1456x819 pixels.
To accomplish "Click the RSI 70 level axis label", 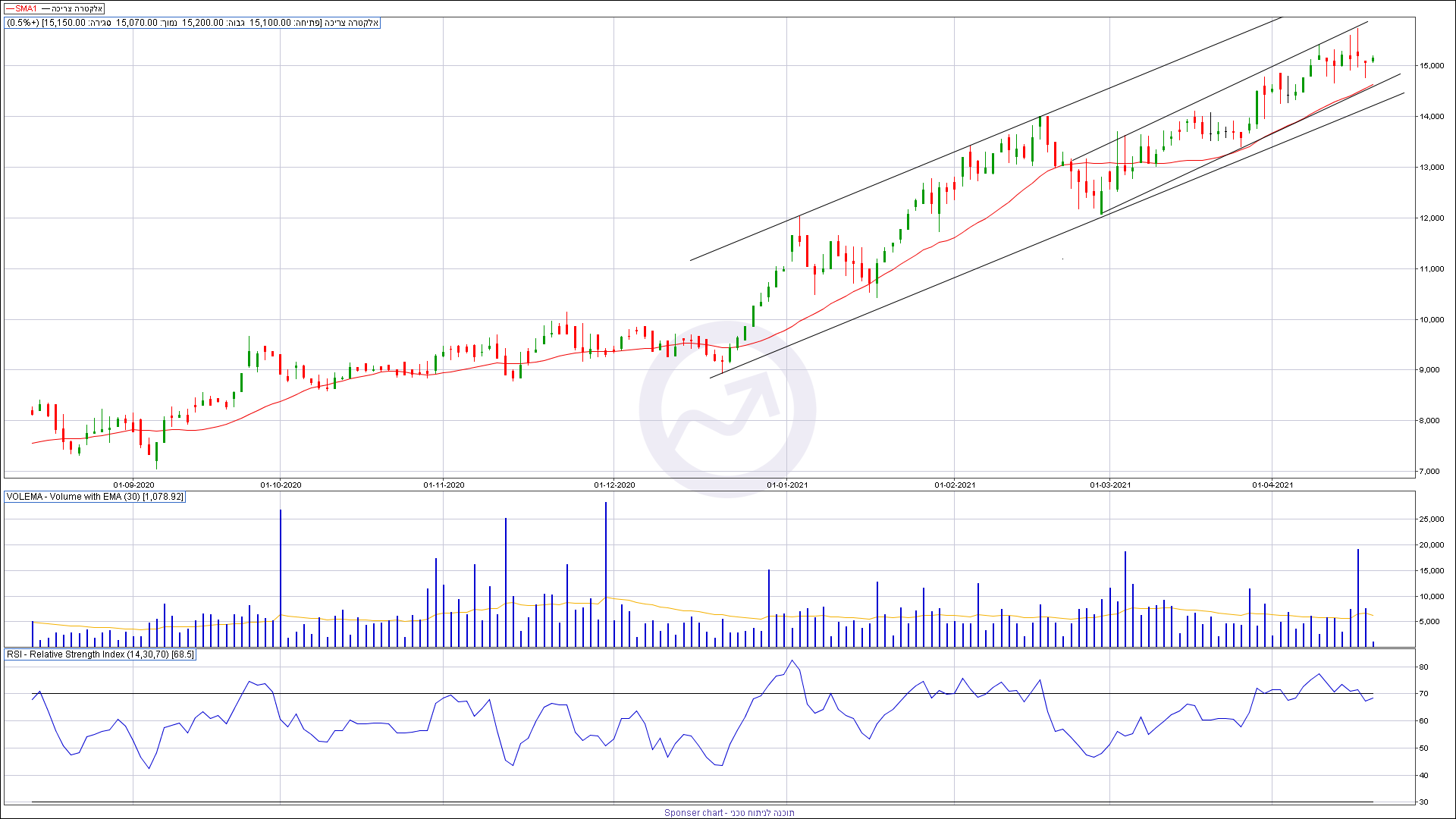I will (x=1424, y=694).
